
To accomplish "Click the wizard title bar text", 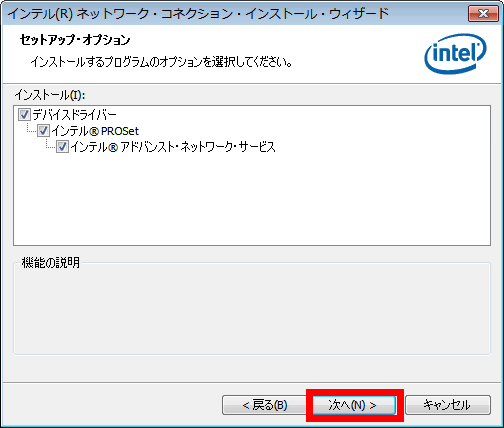I will [198, 13].
